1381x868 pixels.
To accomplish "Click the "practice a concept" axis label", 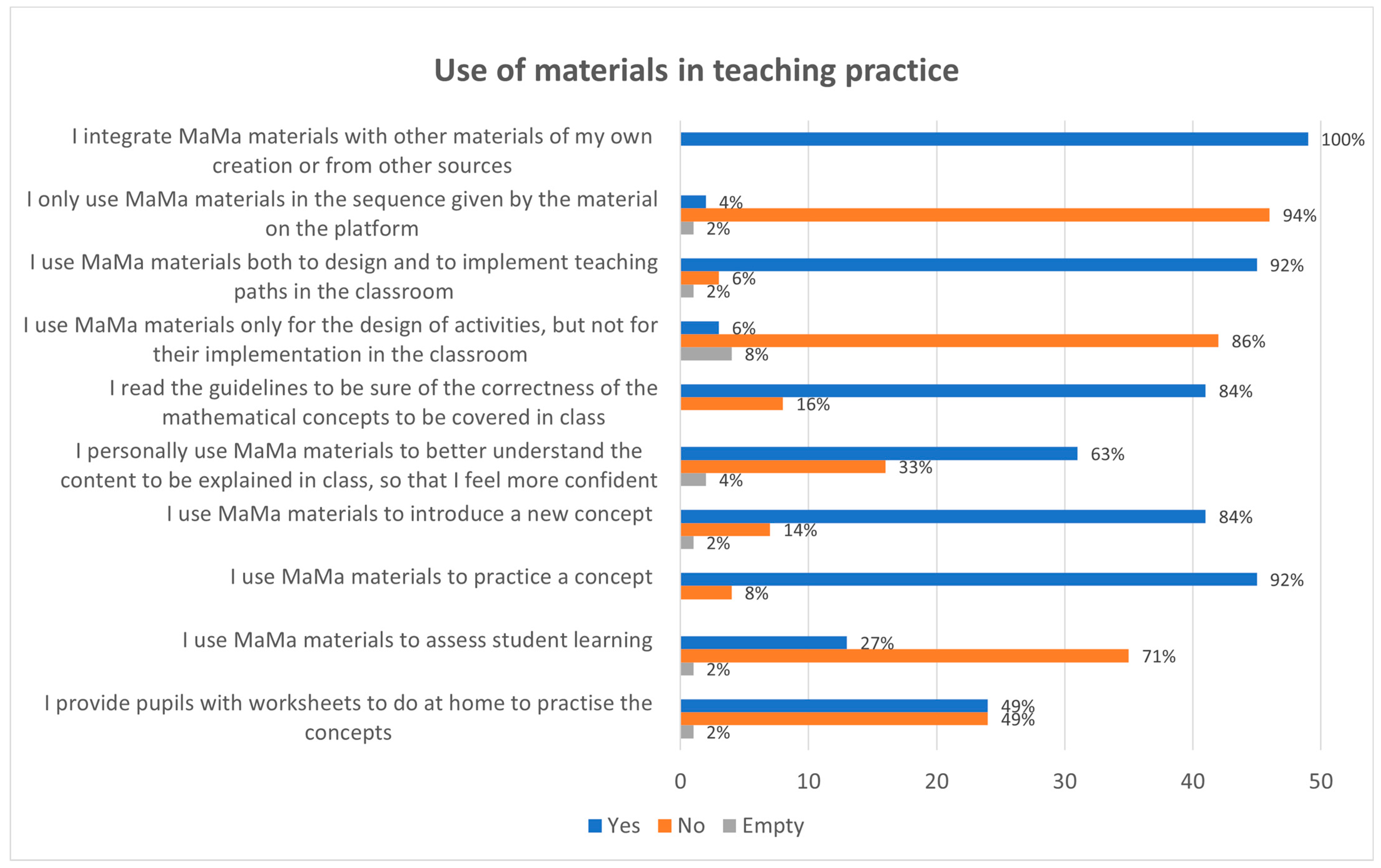I will tap(441, 577).
